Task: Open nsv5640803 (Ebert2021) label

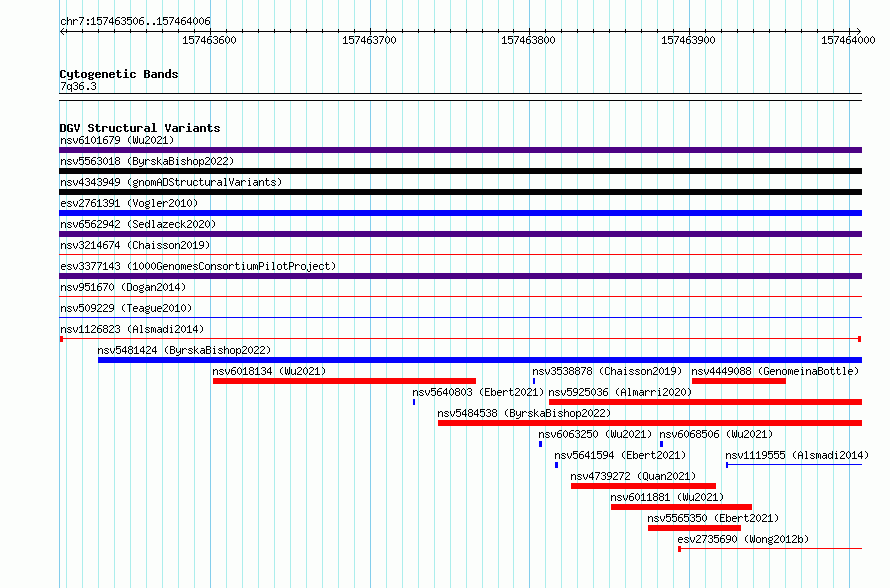Action: pos(478,392)
